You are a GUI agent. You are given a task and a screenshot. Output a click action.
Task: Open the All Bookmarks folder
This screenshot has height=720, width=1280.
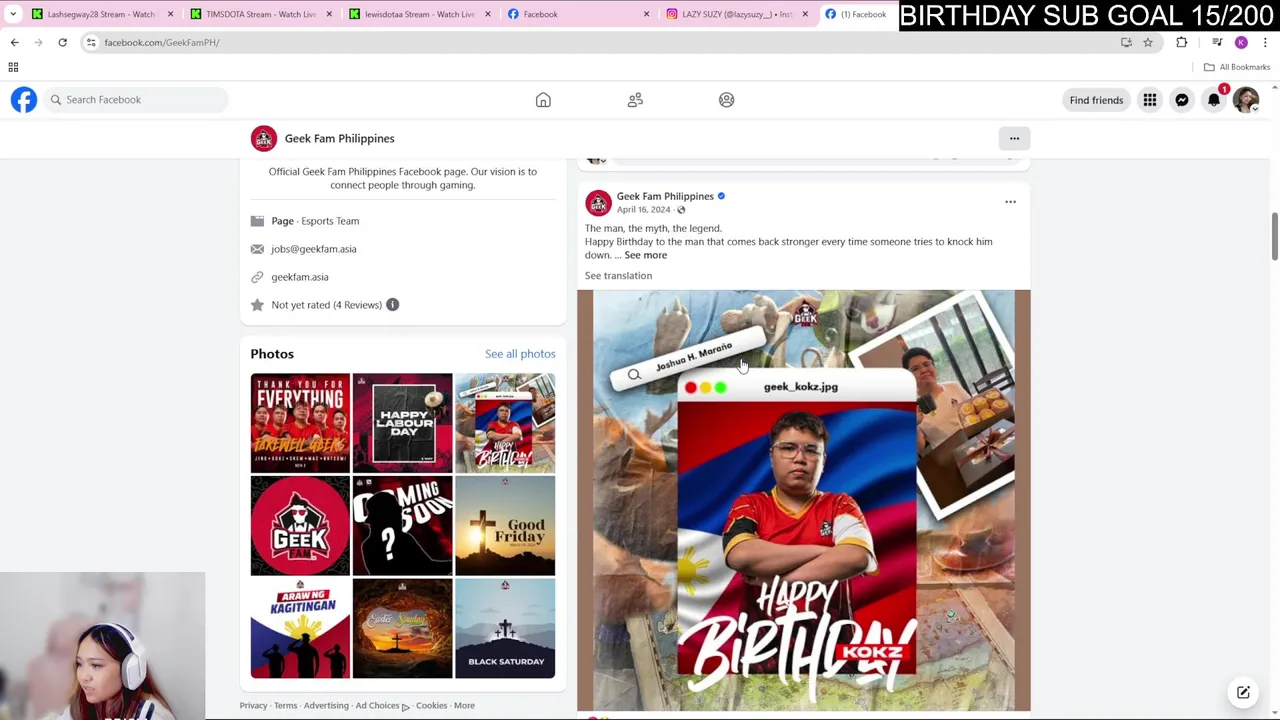pyautogui.click(x=1237, y=67)
